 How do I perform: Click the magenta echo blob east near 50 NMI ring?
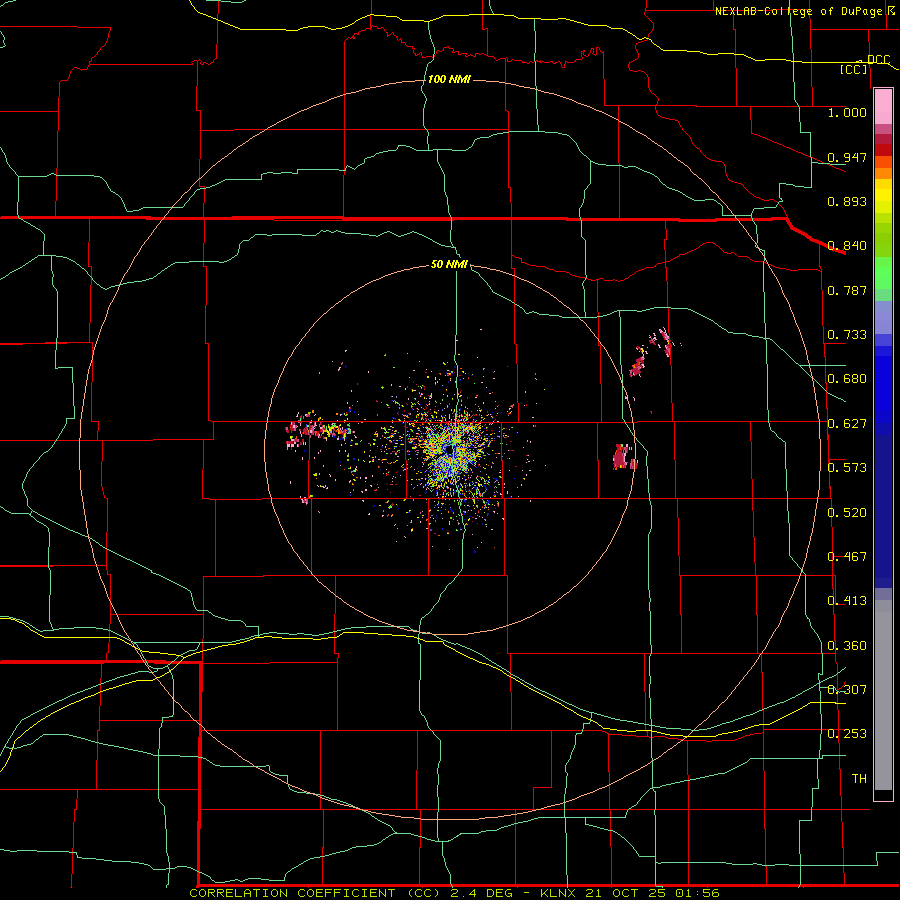[623, 457]
